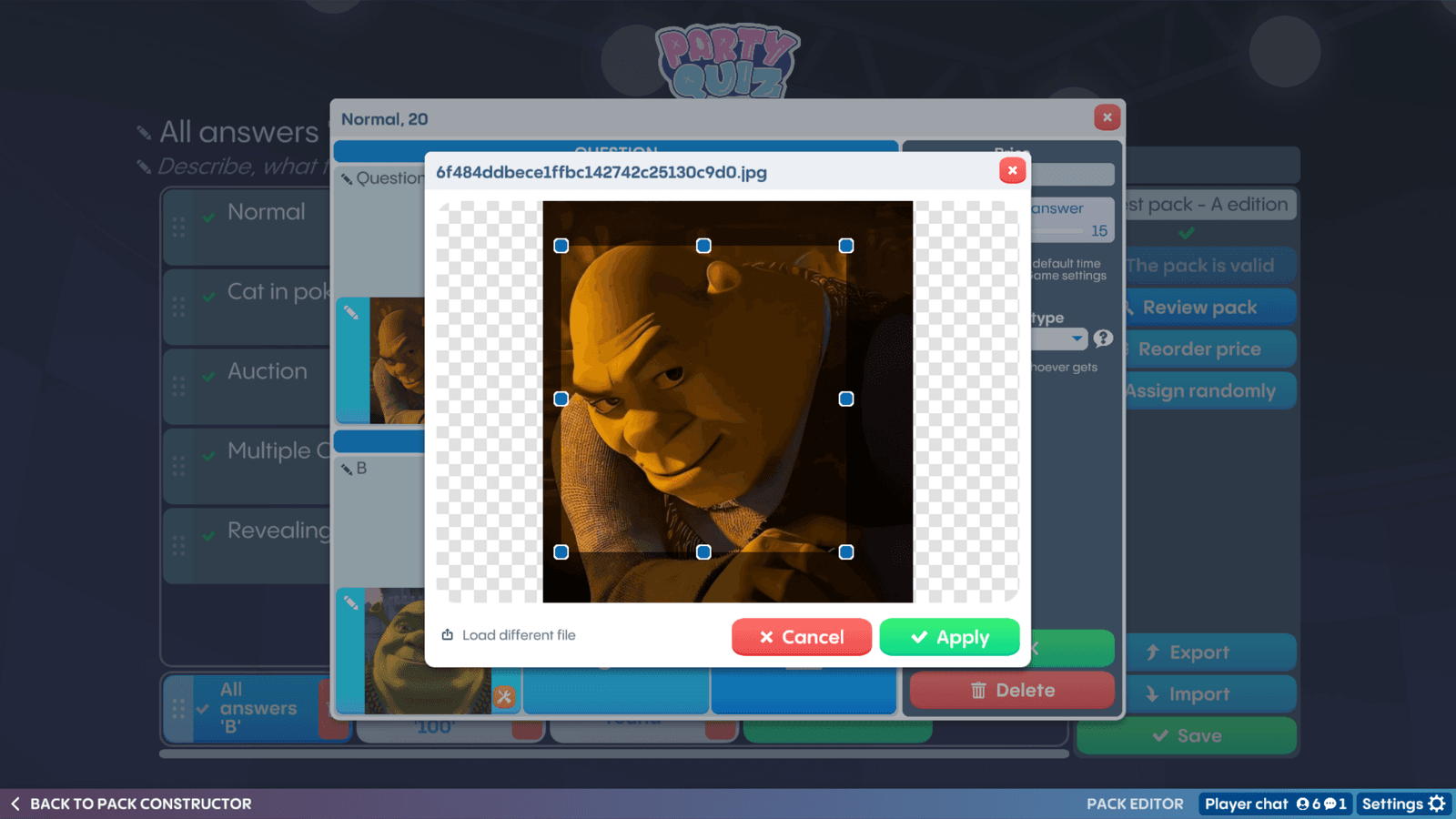Open the help icon next to type dropdown
Image resolution: width=1456 pixels, height=819 pixels.
point(1103,339)
